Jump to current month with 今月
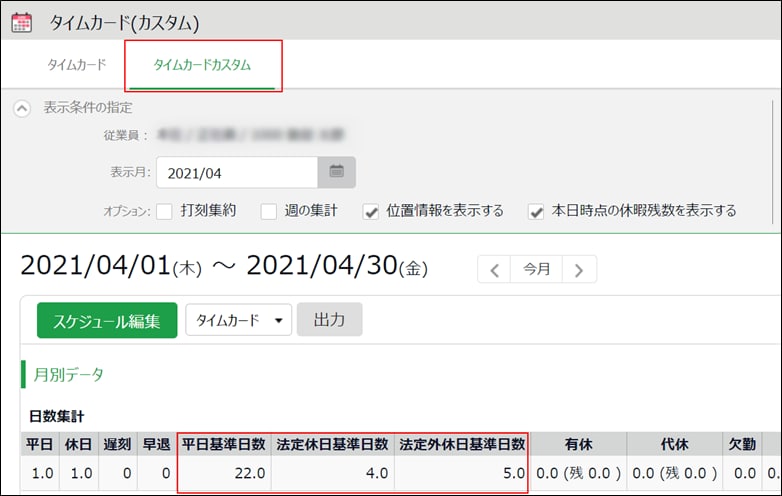Screen dimensions: 782x496 537,269
